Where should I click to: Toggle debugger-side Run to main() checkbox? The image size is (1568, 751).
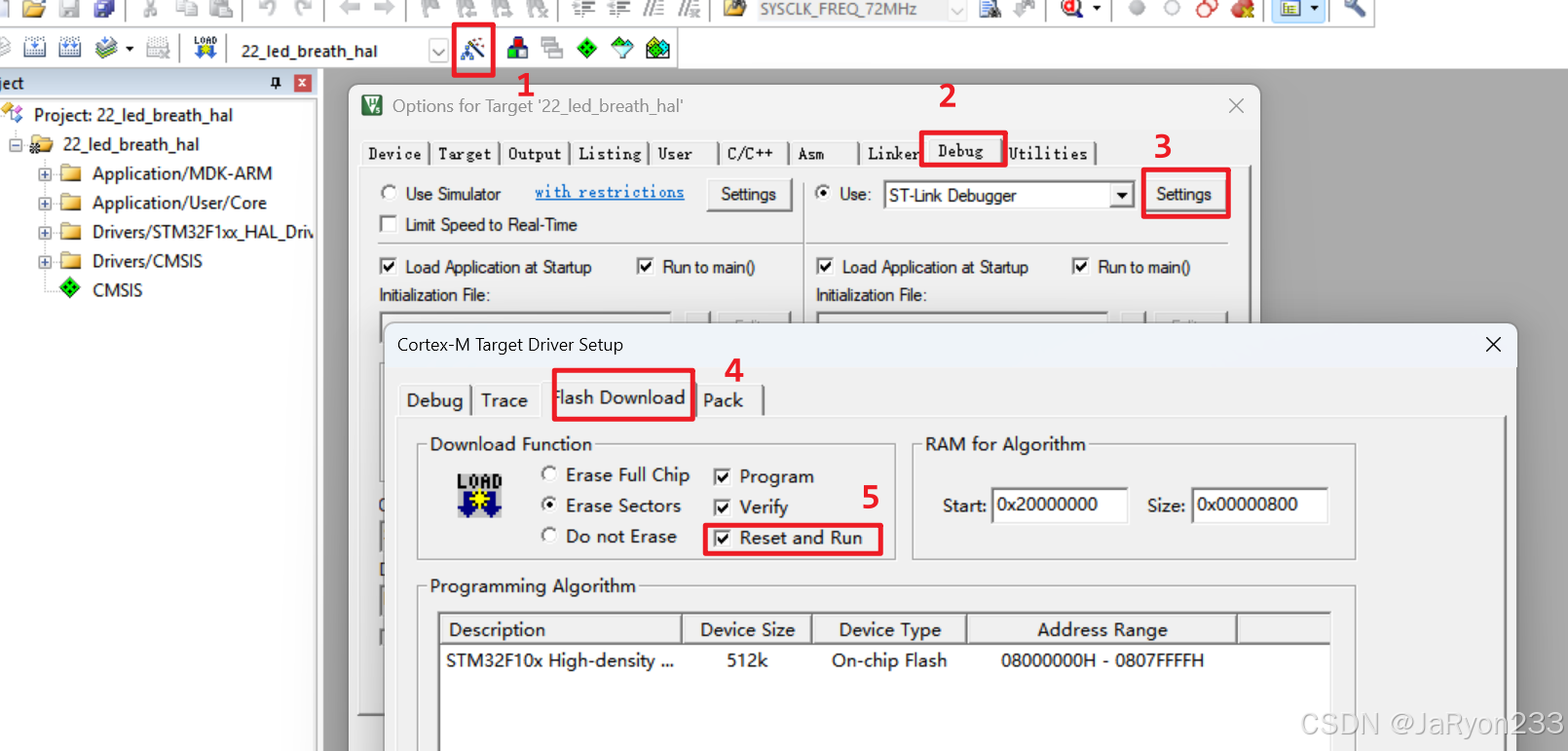(1080, 266)
